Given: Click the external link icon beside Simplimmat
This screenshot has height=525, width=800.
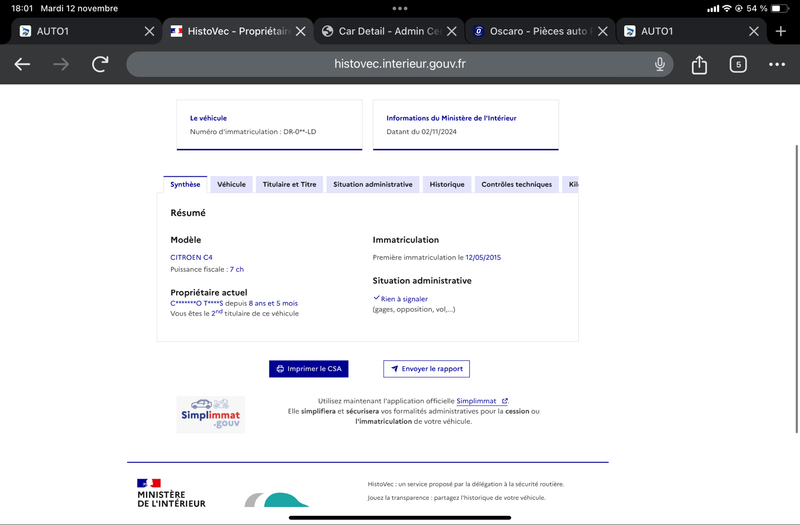Looking at the screenshot, I should point(505,401).
